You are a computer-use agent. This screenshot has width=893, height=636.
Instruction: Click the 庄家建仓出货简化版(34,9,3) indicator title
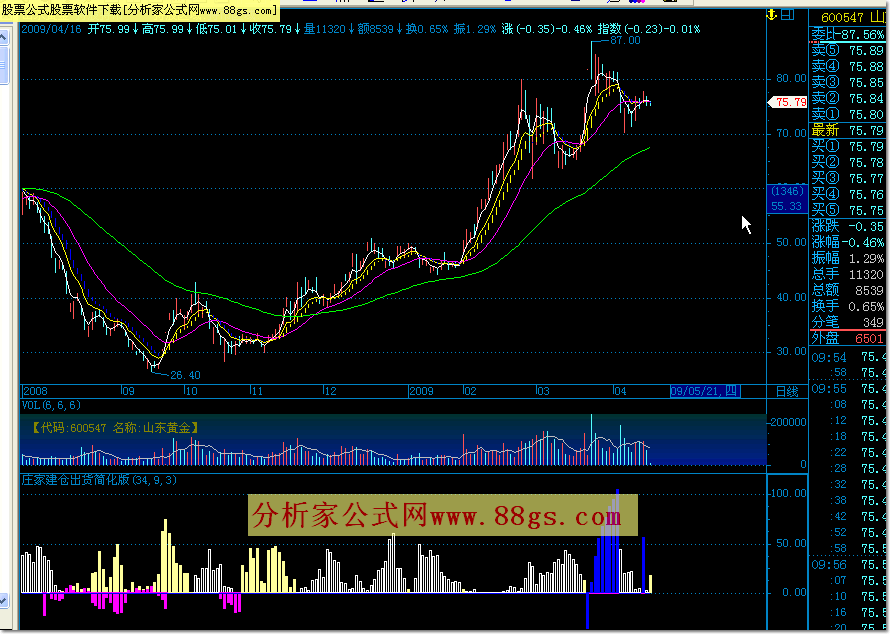(x=99, y=480)
